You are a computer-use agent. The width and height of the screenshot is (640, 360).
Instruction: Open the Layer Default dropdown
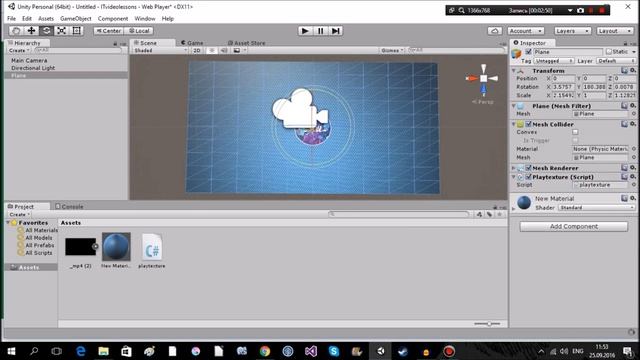pyautogui.click(x=616, y=61)
